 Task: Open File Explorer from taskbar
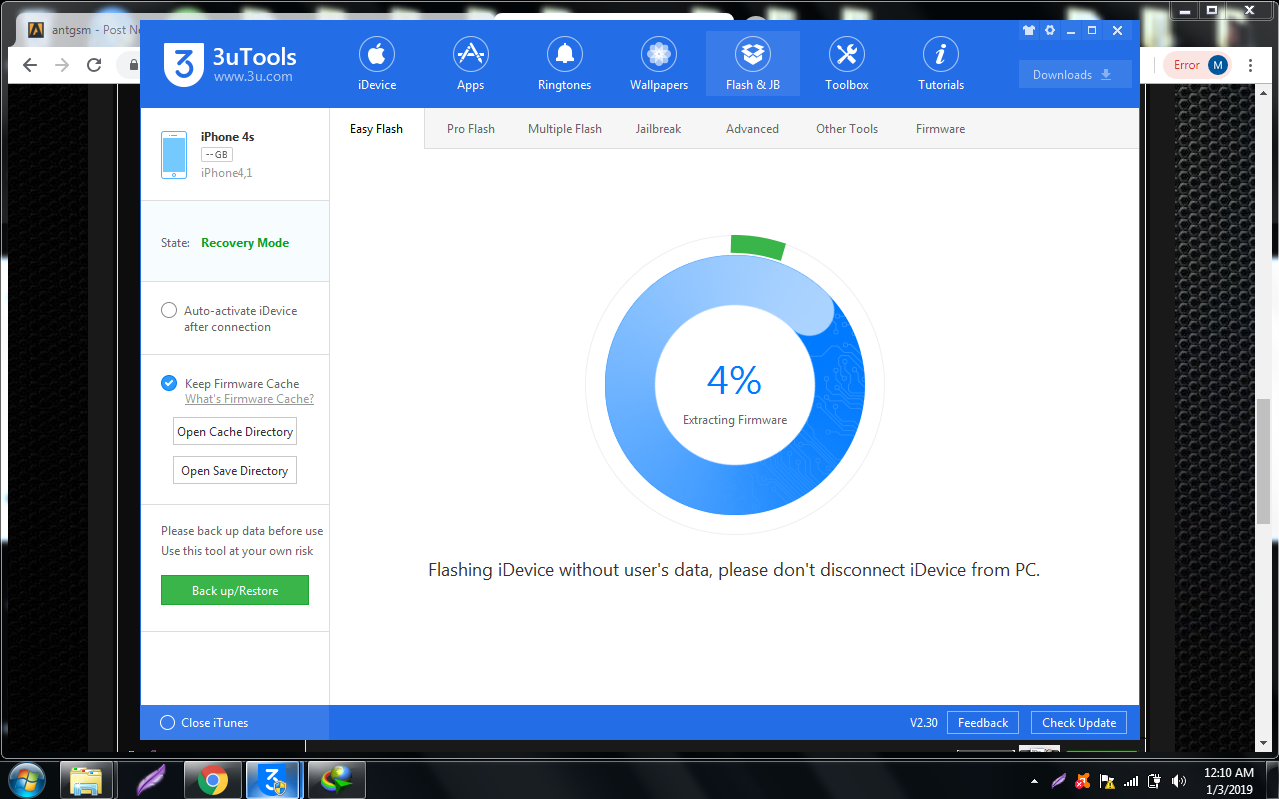coord(85,779)
